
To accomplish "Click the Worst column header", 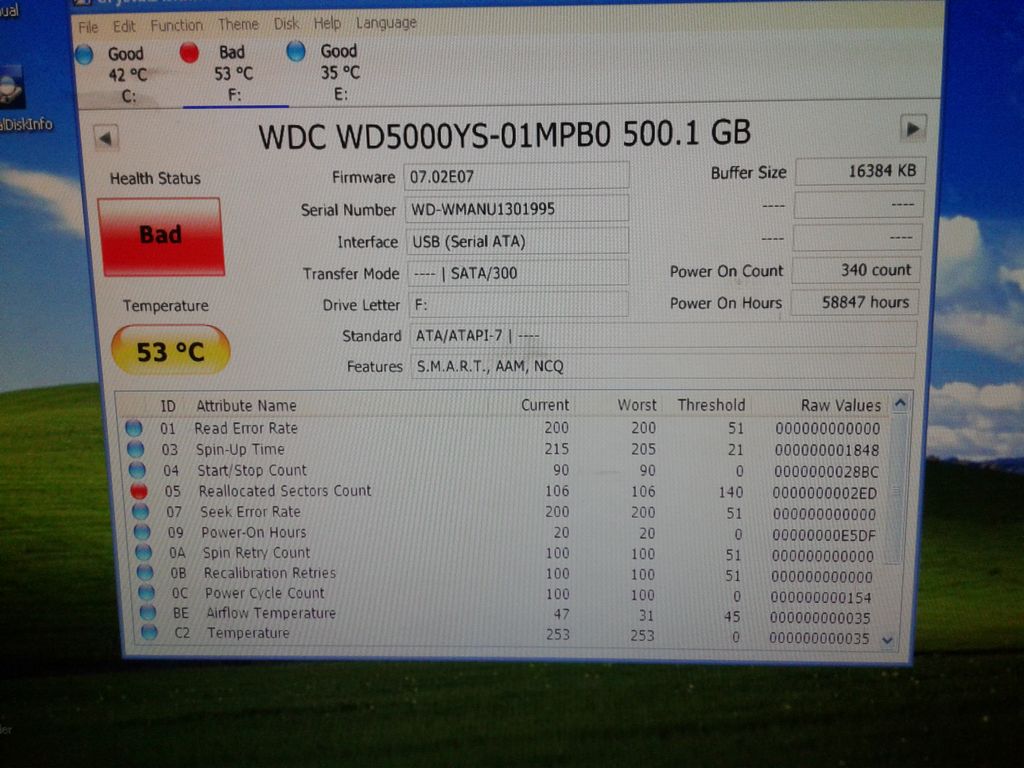I will coord(637,405).
